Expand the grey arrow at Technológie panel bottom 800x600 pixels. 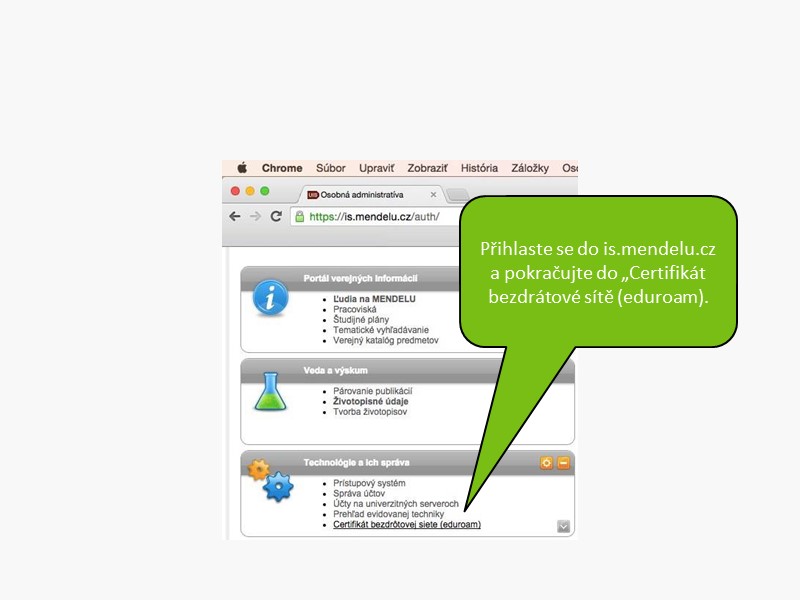pyautogui.click(x=563, y=526)
